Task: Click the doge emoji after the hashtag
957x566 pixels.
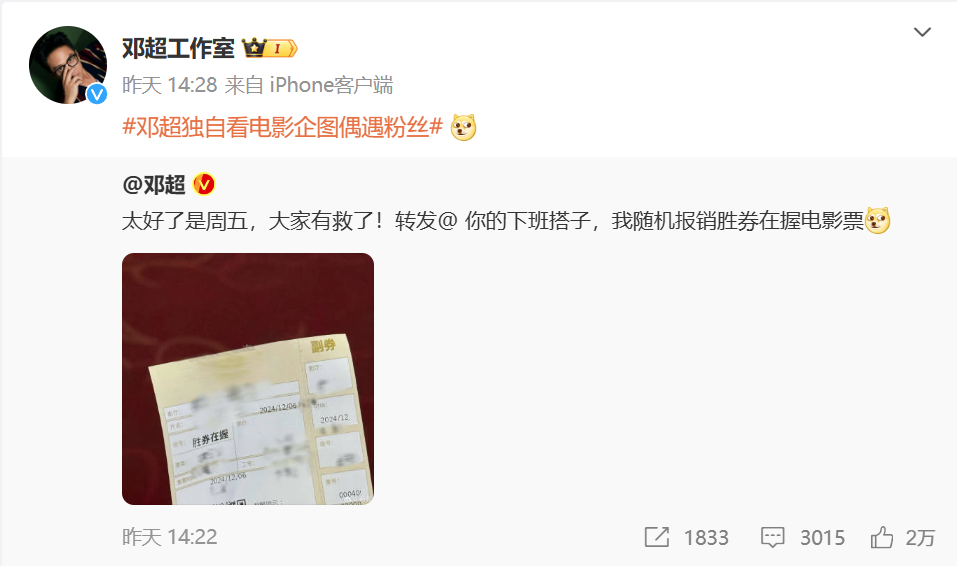Action: coord(463,127)
